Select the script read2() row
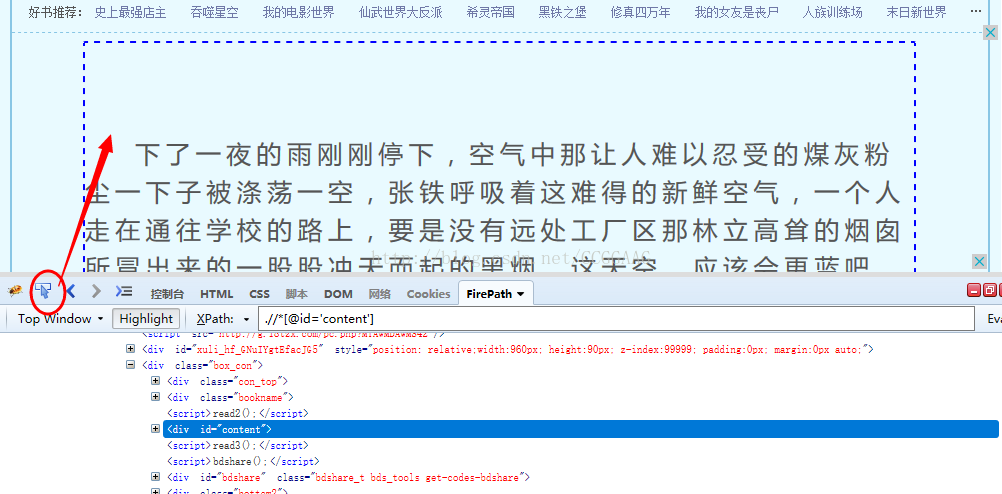Screen dimensions: 1002x494 (238, 413)
